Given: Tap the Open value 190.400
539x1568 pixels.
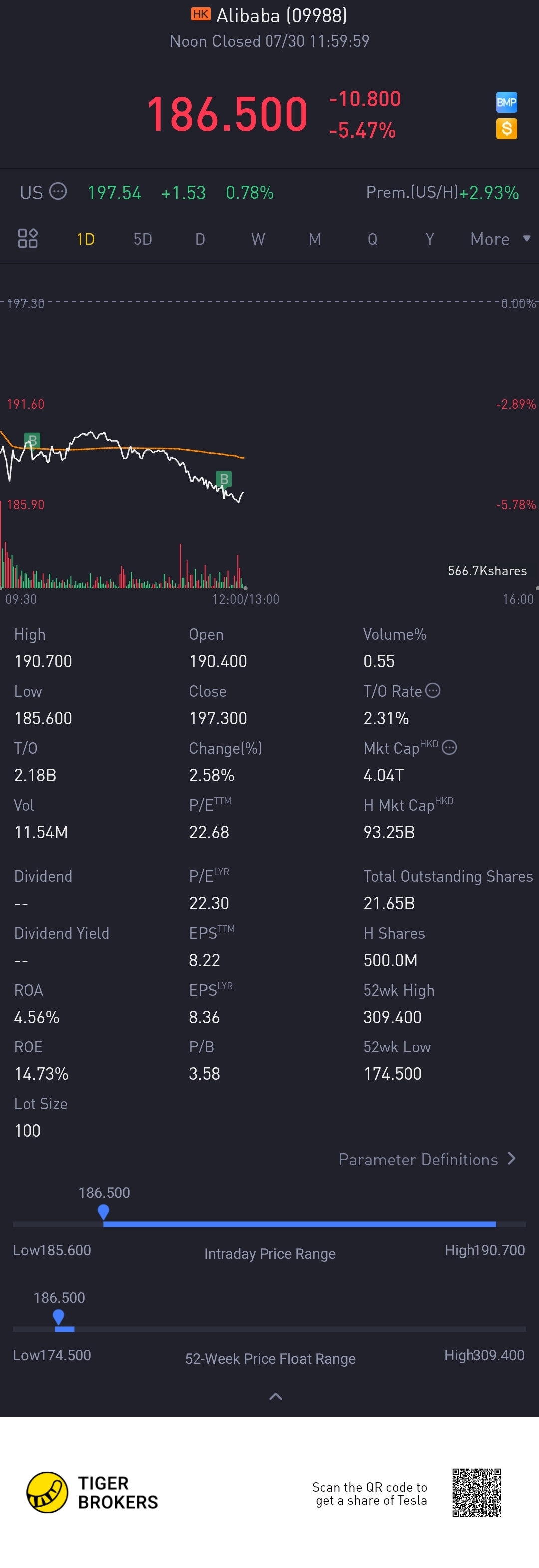Looking at the screenshot, I should (218, 661).
